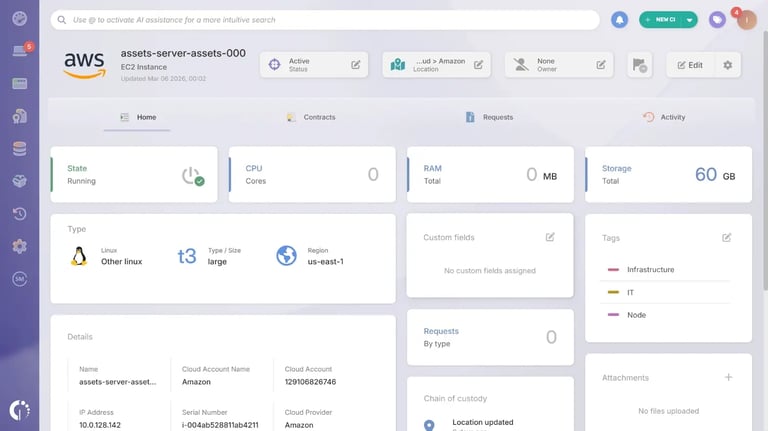Click the Linux penguin icon
The height and width of the screenshot is (431, 768).
[x=79, y=256]
